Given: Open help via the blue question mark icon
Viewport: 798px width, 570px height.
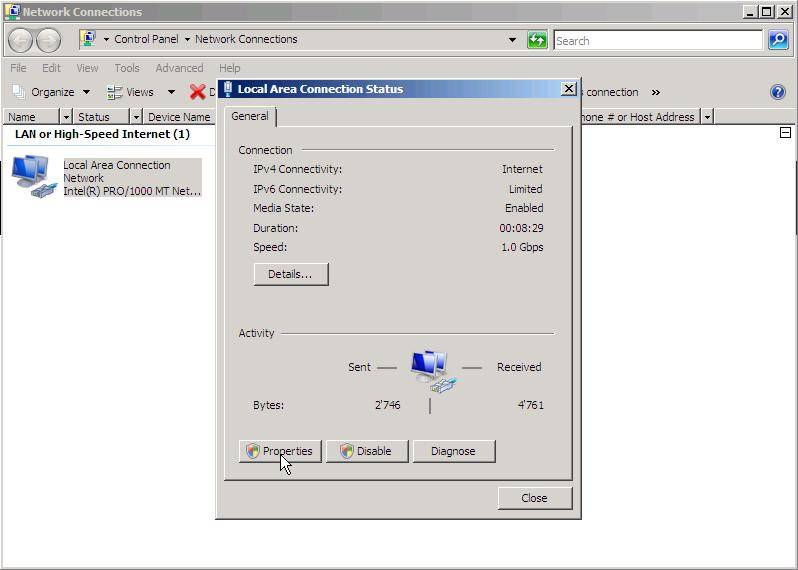Looking at the screenshot, I should (777, 92).
